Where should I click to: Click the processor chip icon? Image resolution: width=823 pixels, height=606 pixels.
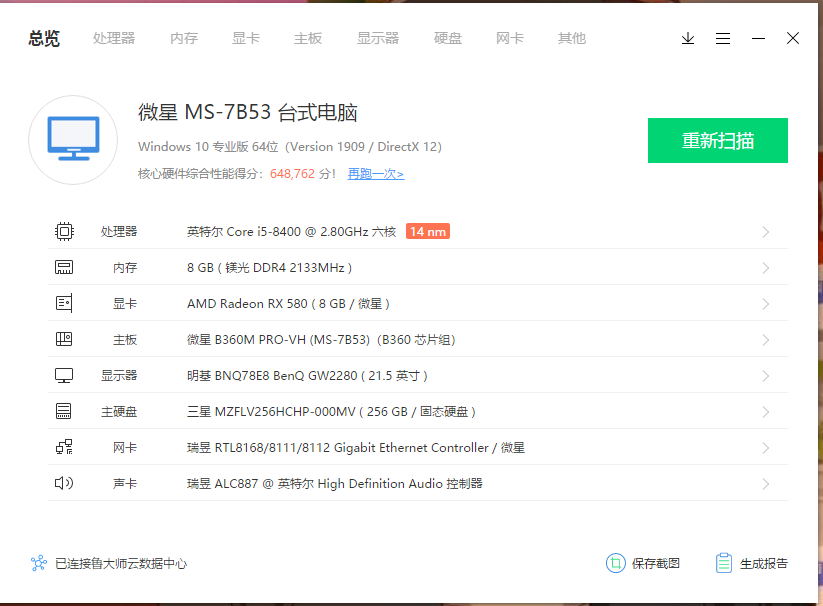tap(64, 231)
